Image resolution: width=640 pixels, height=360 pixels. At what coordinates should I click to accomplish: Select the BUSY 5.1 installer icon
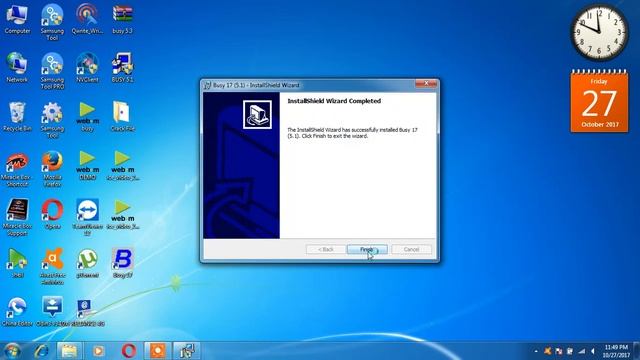click(122, 68)
